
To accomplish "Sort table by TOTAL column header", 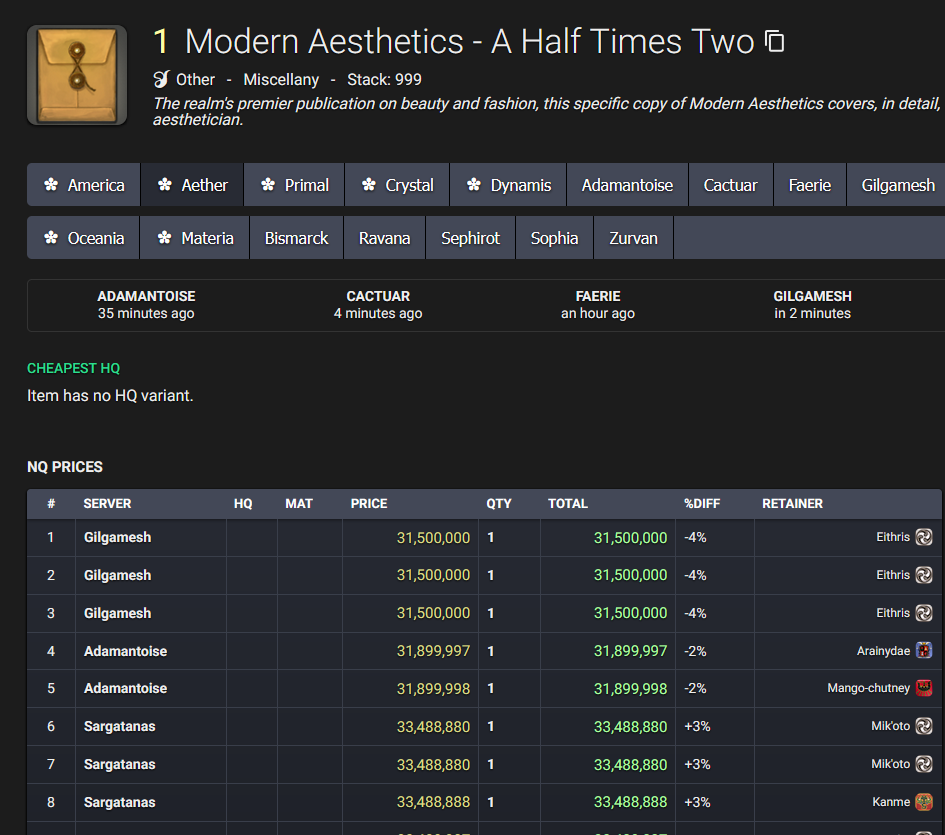I will click(568, 503).
